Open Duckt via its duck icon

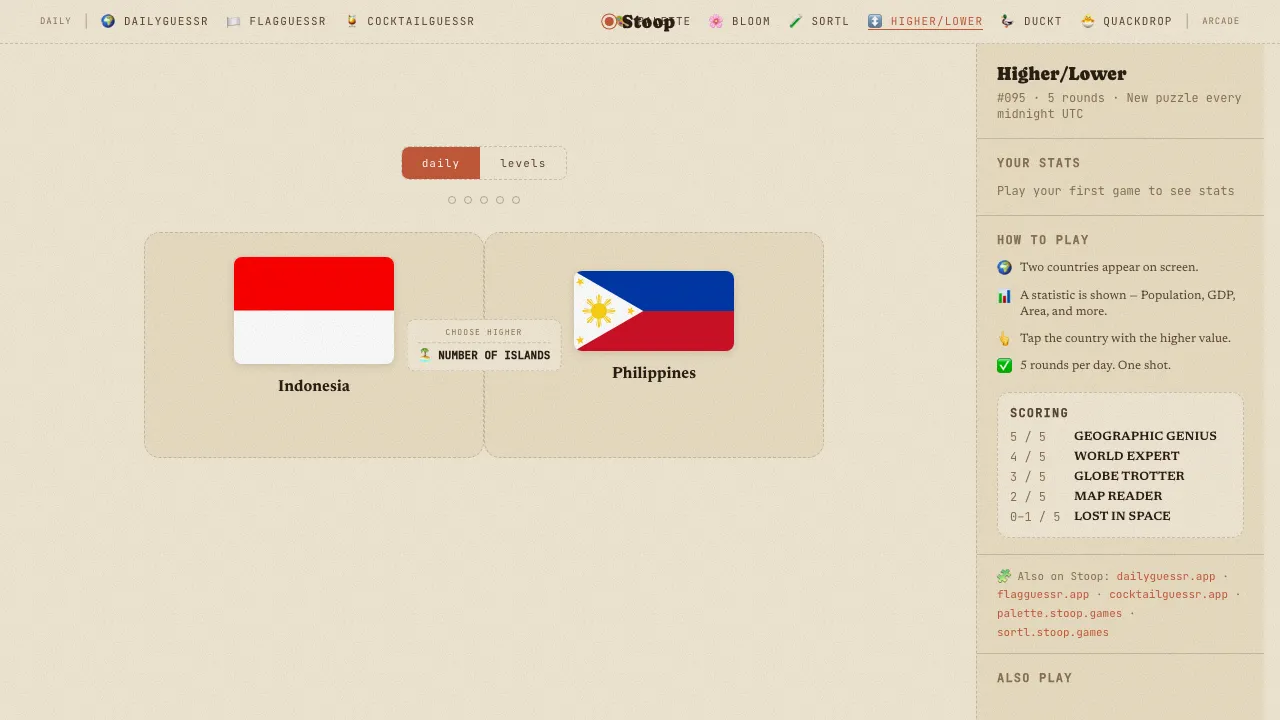coord(1007,21)
